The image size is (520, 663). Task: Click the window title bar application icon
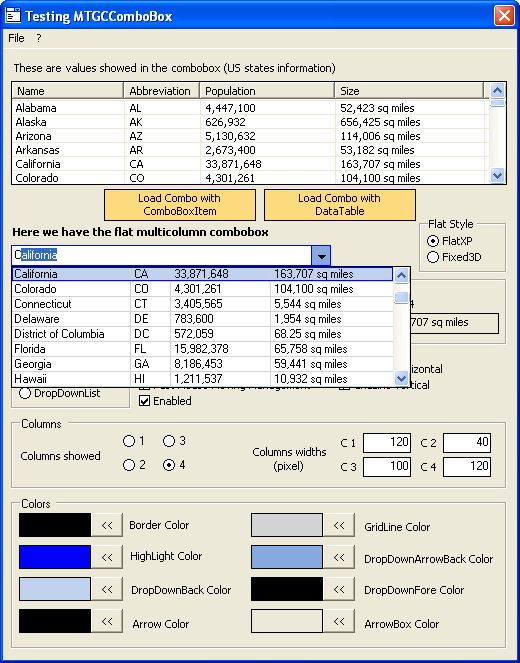coord(13,16)
